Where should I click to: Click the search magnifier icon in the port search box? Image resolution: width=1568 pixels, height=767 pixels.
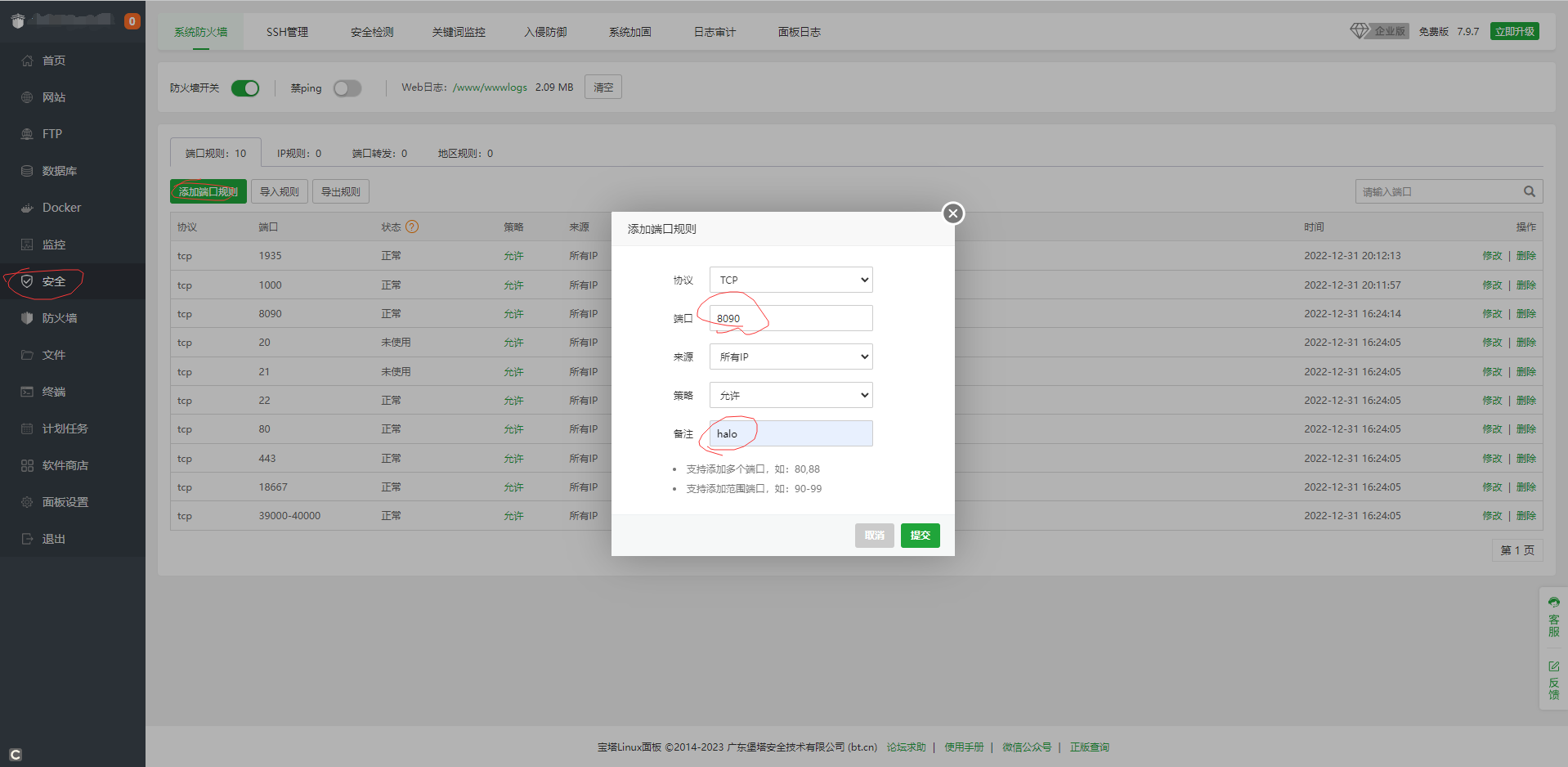click(1529, 191)
